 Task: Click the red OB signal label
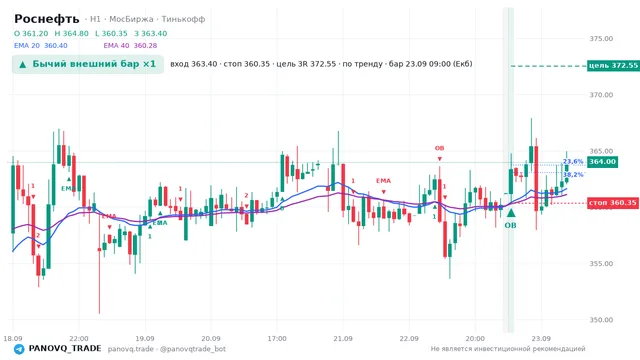(x=440, y=148)
